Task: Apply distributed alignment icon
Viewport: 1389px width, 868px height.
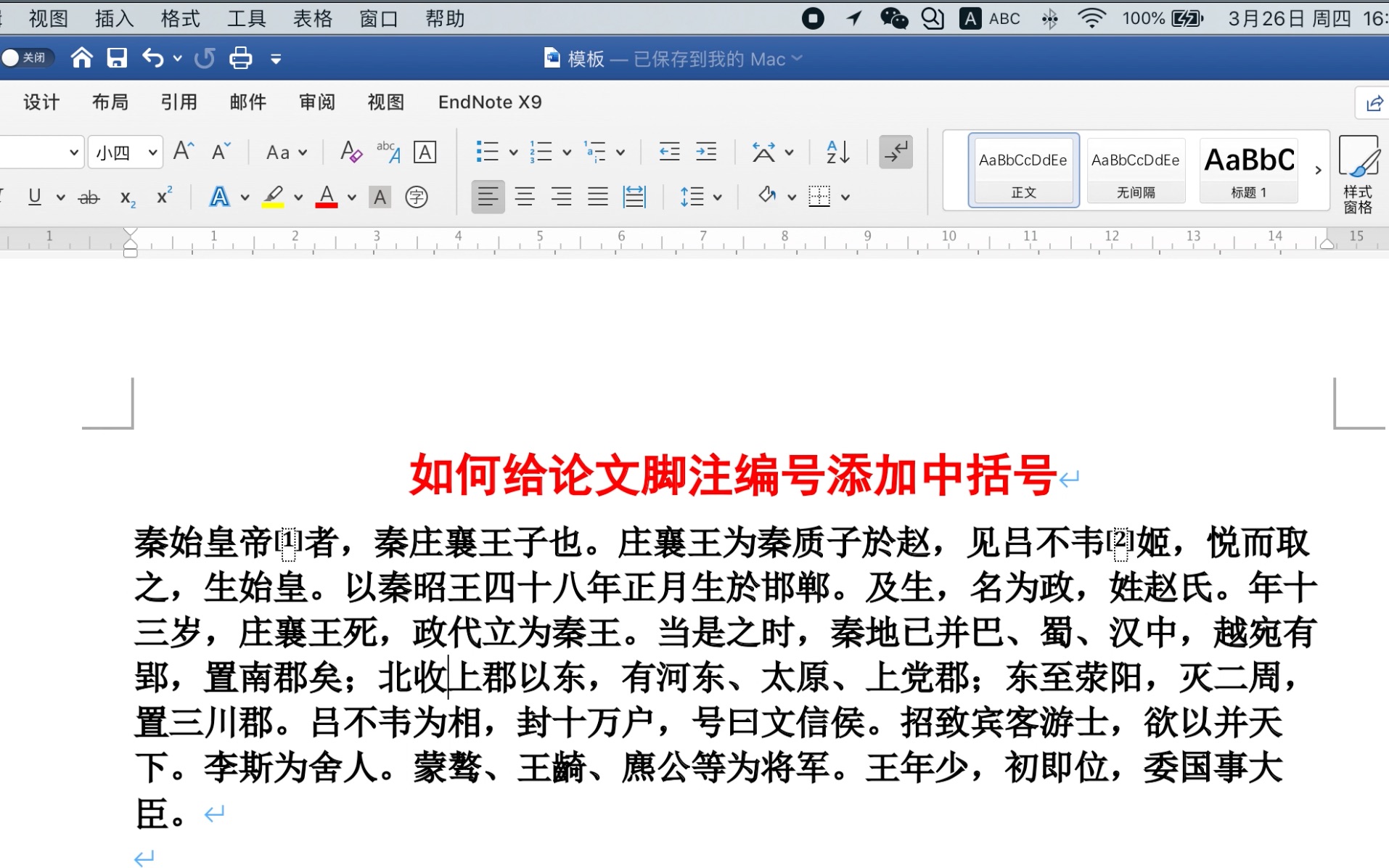Action: [x=634, y=197]
